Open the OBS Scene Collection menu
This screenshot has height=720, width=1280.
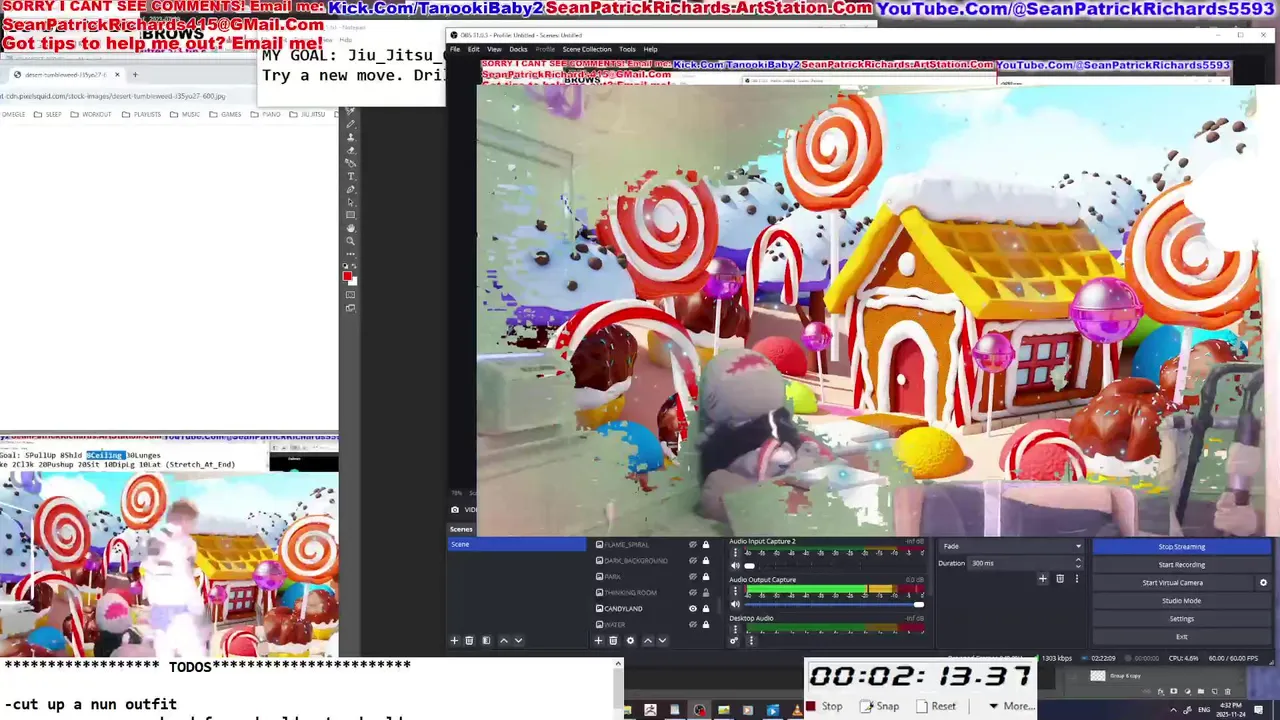click(x=586, y=49)
